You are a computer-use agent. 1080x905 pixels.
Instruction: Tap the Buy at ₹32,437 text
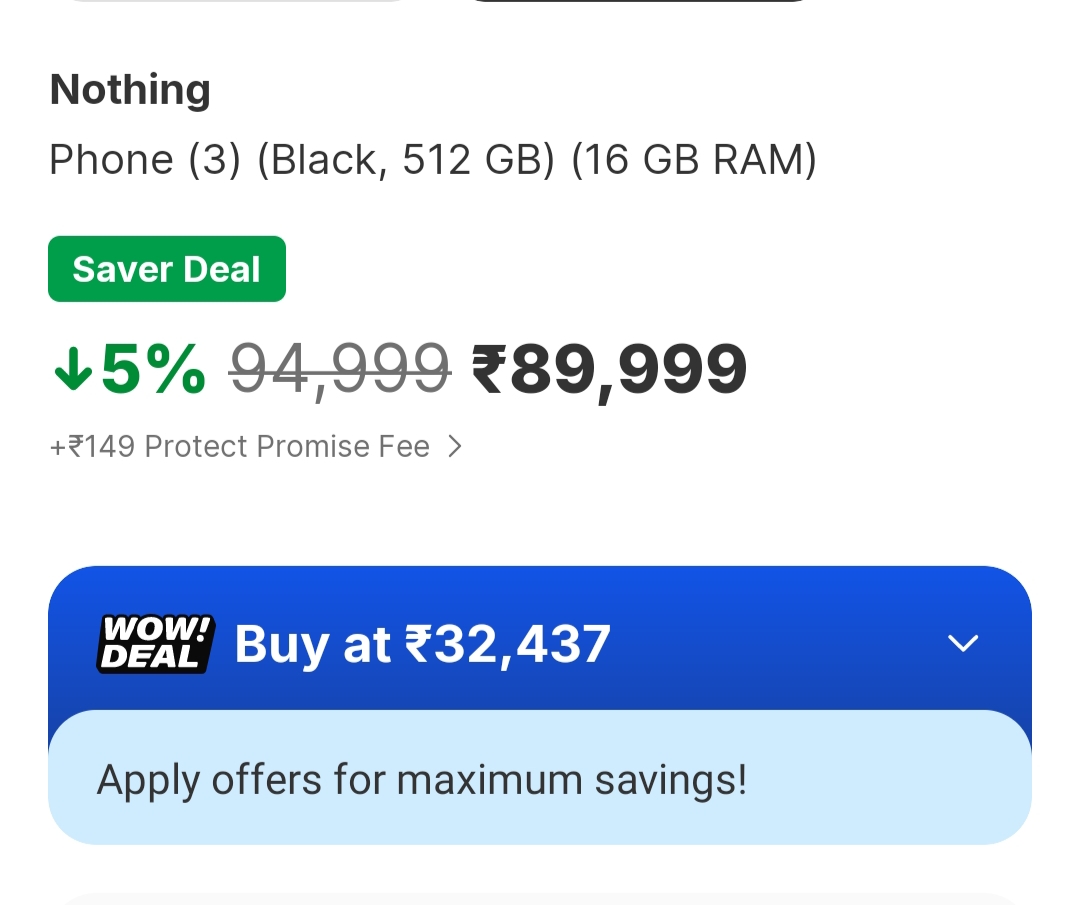(x=422, y=644)
